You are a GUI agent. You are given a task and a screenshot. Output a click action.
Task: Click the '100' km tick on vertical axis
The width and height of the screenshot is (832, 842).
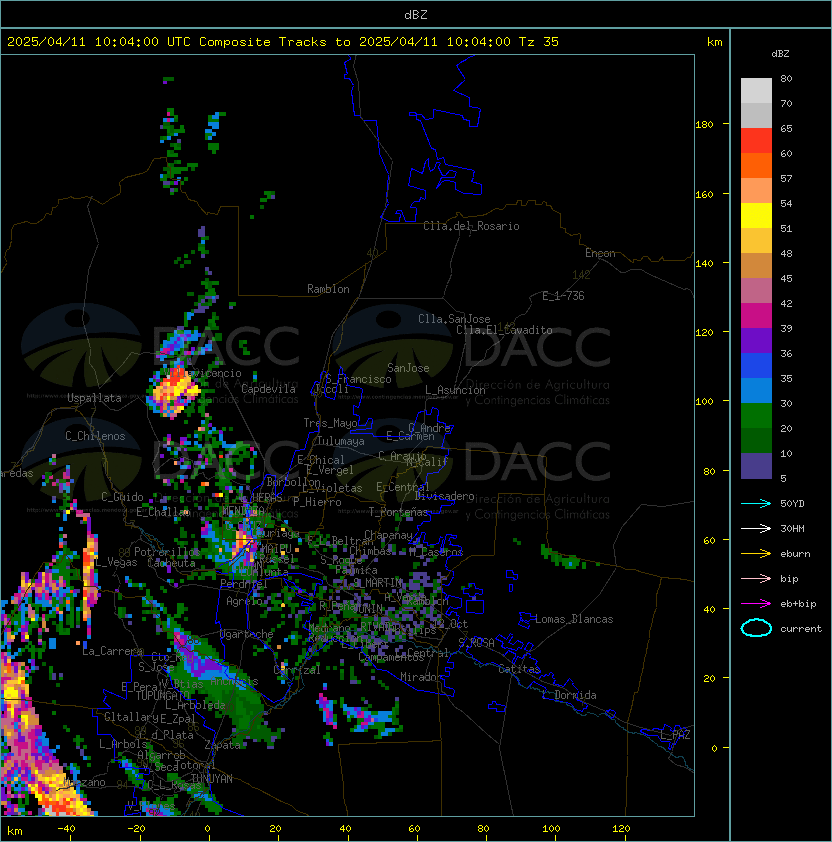pyautogui.click(x=704, y=402)
